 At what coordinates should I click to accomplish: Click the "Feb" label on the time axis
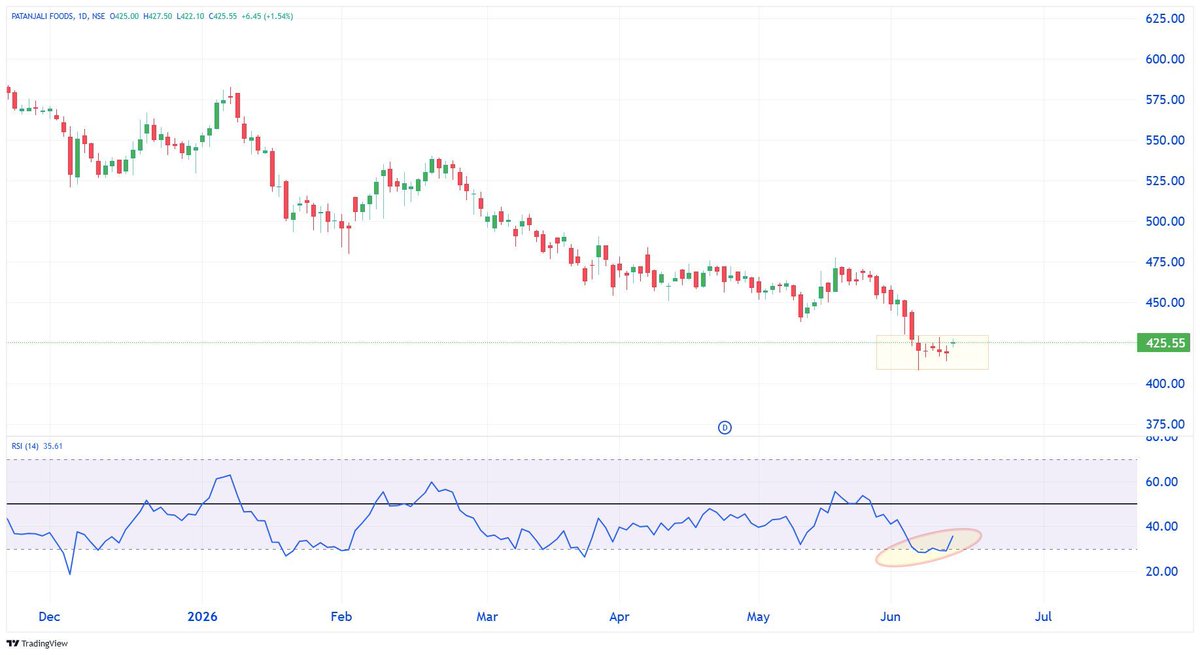pyautogui.click(x=343, y=616)
